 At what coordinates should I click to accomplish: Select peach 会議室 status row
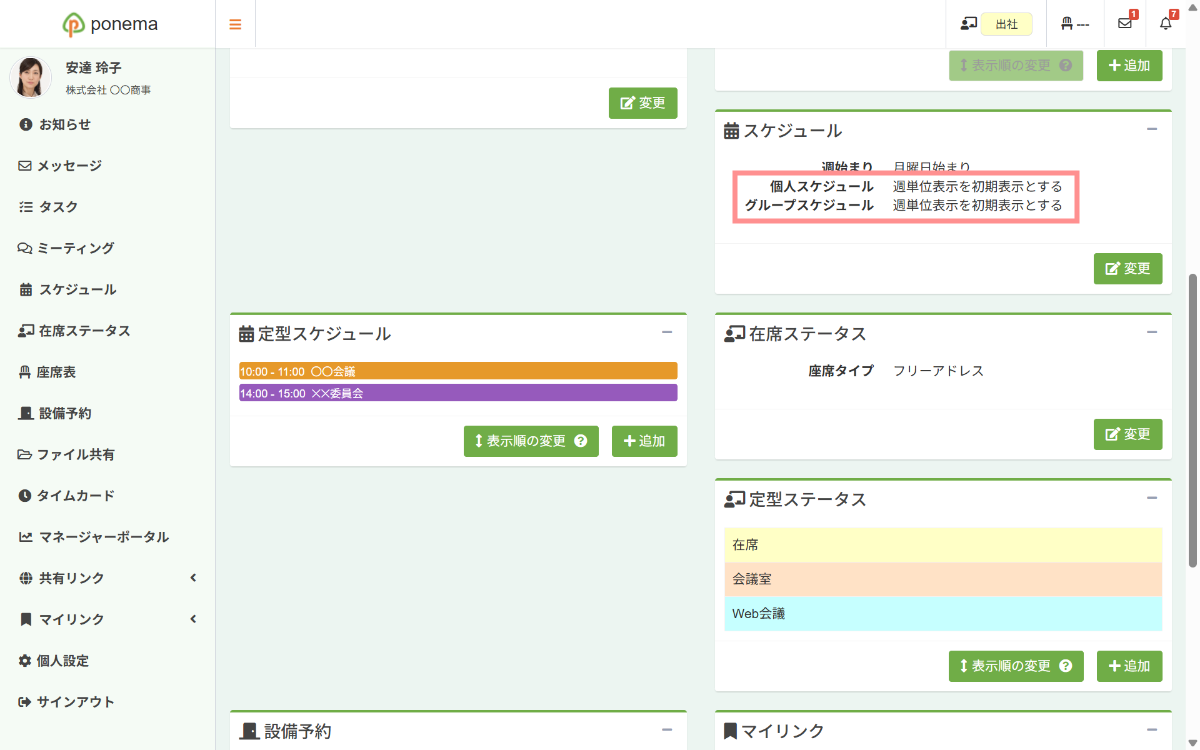tap(943, 579)
